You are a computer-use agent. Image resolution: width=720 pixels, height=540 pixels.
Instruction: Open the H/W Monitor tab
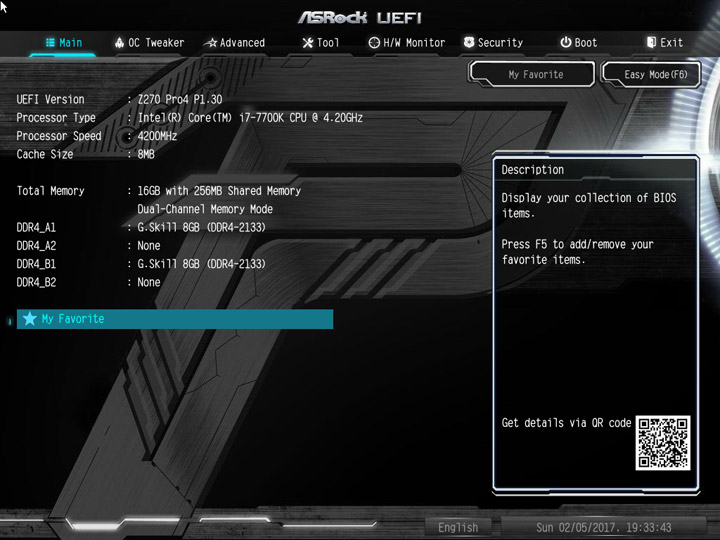point(407,43)
